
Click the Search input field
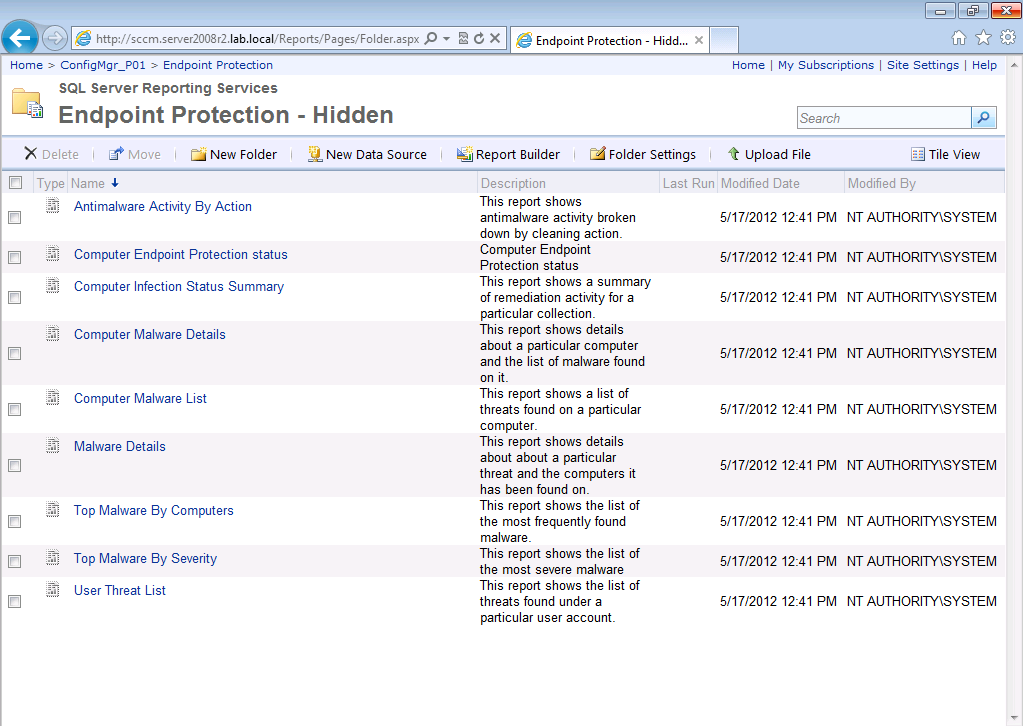pos(885,118)
